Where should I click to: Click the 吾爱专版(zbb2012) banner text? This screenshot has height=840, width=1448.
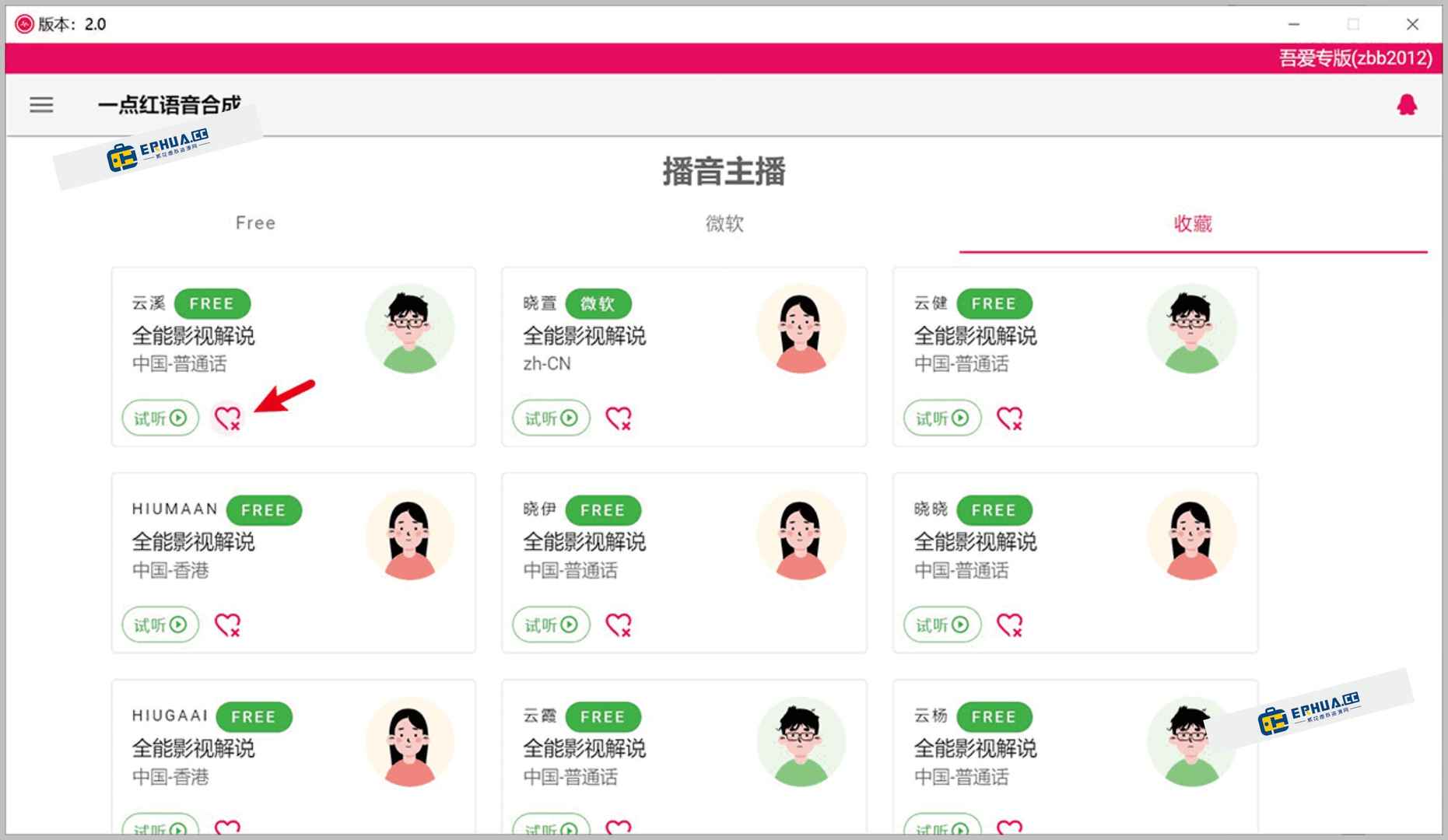pyautogui.click(x=1355, y=58)
